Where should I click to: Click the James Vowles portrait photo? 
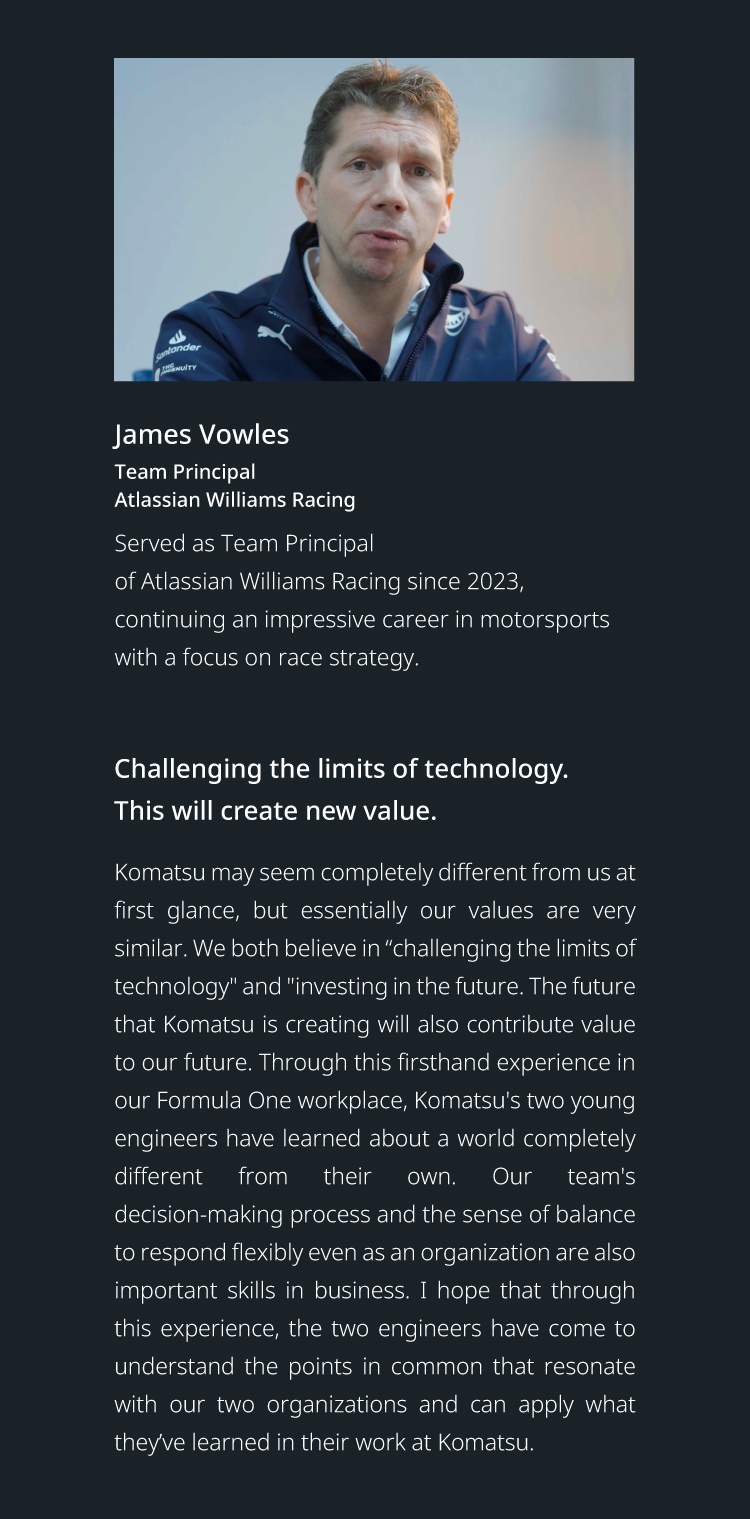coord(374,219)
